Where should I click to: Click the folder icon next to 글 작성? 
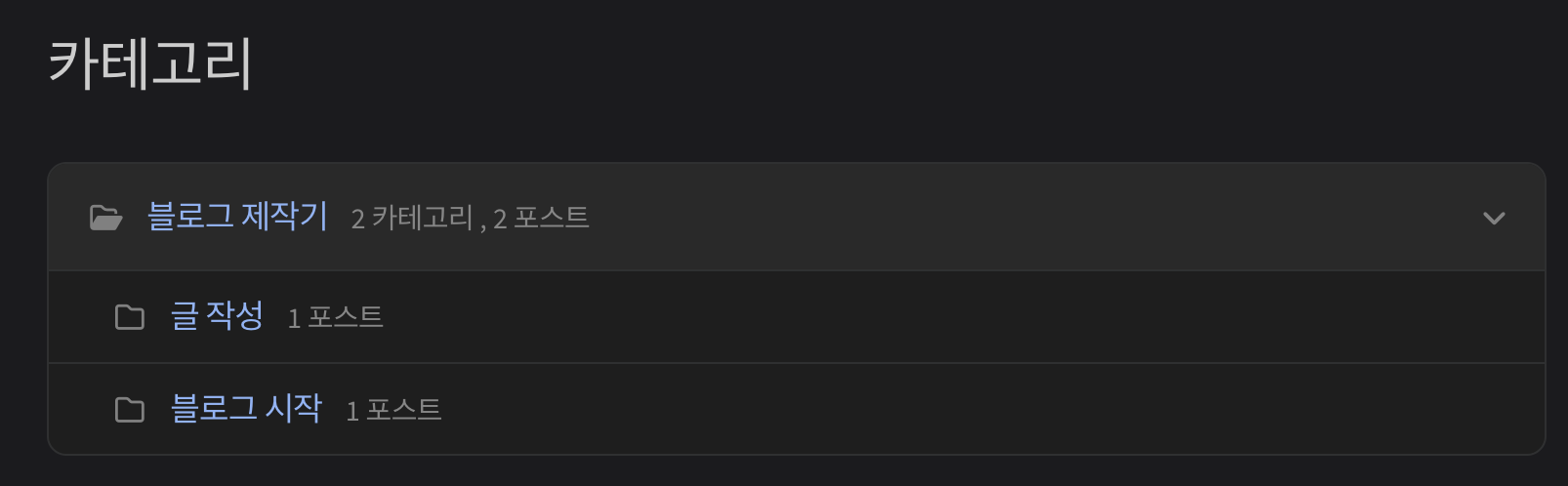point(130,317)
